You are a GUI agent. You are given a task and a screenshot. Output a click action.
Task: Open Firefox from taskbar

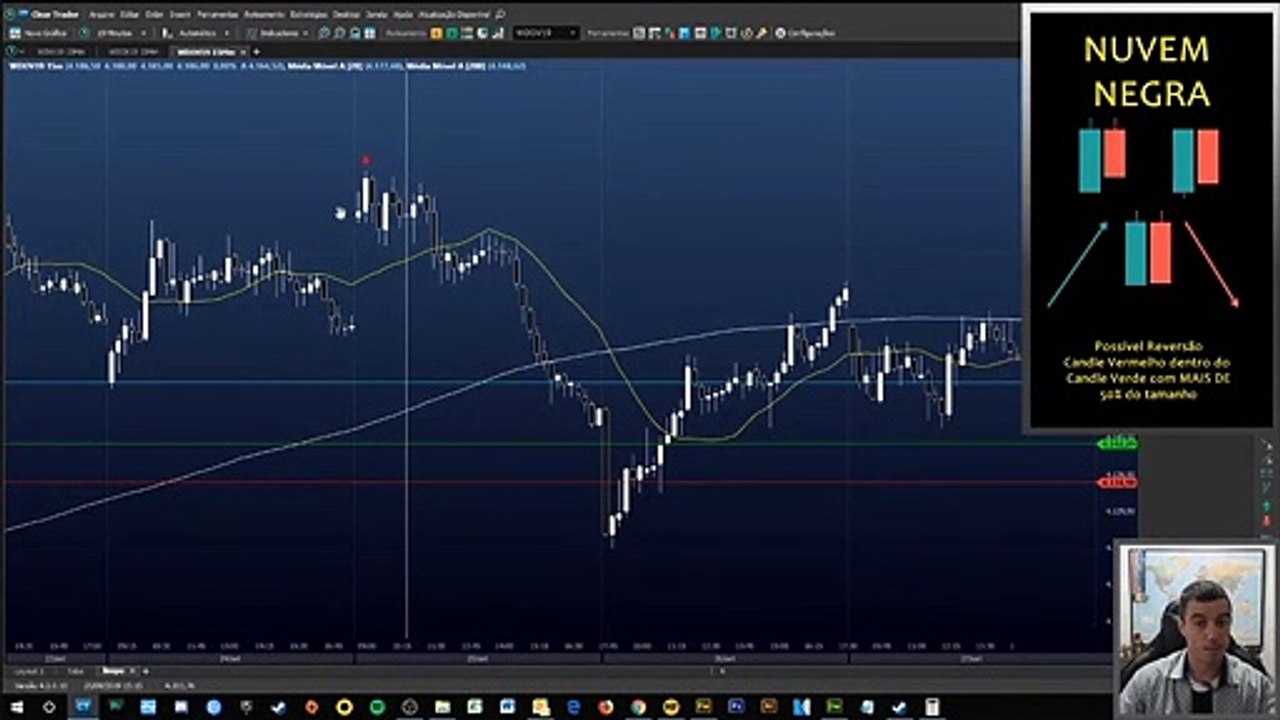[x=606, y=706]
